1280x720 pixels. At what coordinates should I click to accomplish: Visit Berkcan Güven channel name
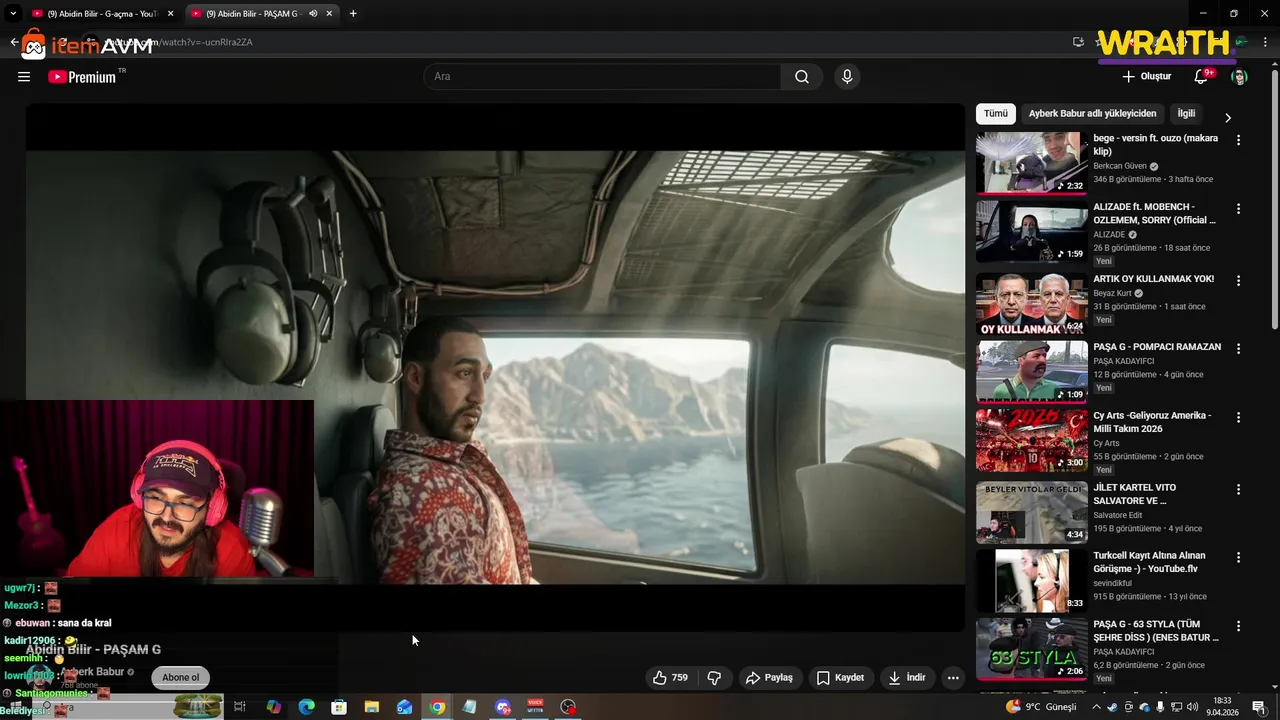coord(1119,166)
